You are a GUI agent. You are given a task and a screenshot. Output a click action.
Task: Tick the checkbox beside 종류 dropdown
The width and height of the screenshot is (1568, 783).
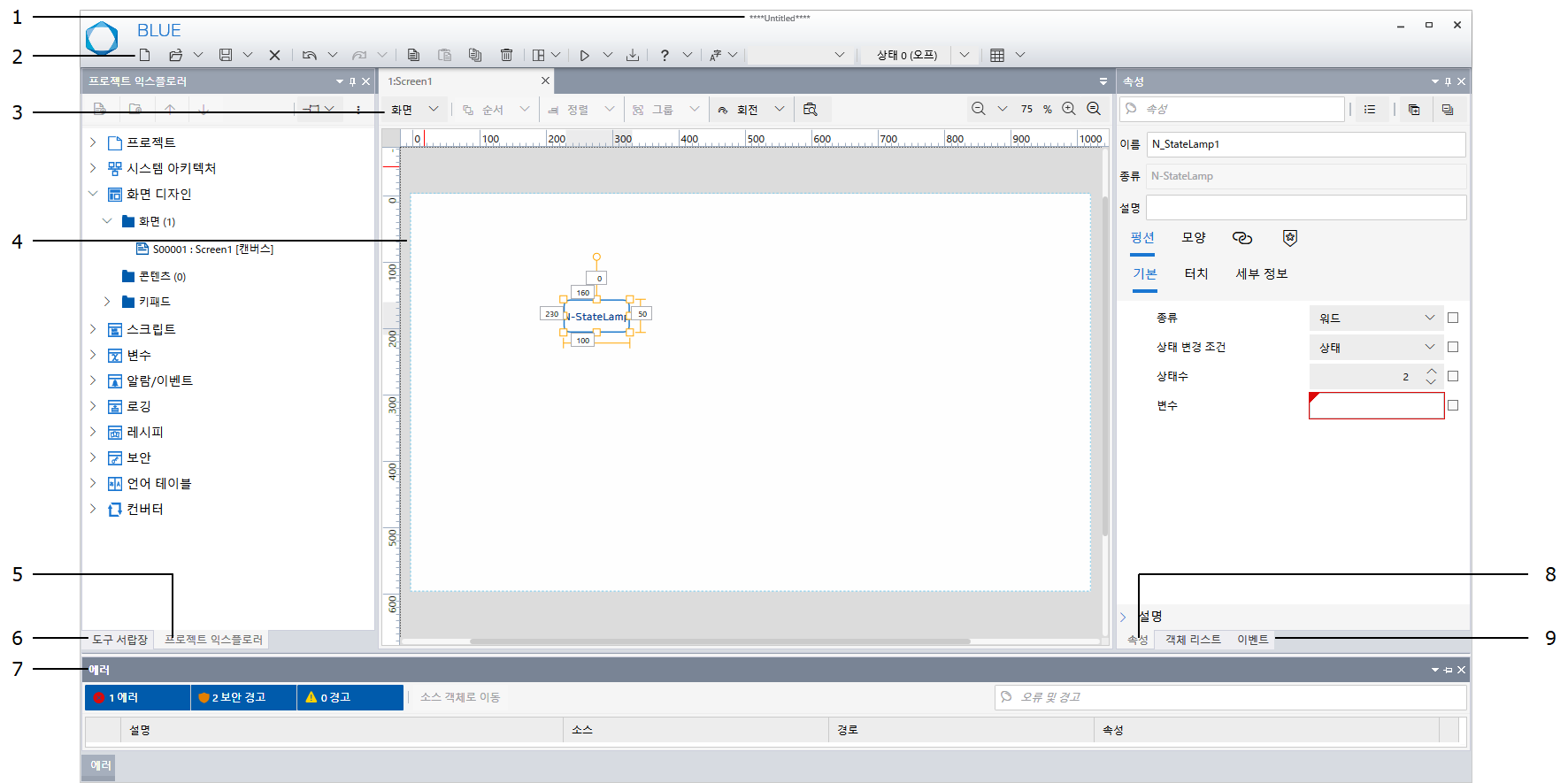(x=1453, y=318)
